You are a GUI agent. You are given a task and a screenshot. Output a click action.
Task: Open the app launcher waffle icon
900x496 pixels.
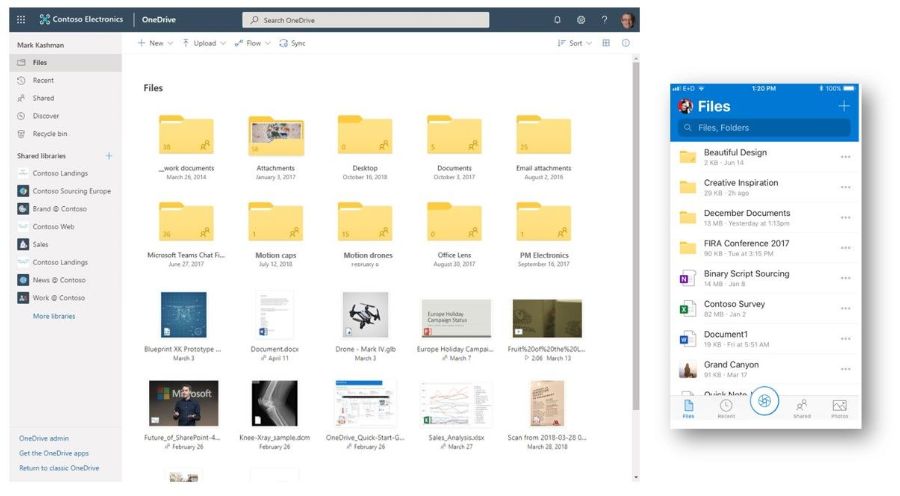tap(21, 20)
